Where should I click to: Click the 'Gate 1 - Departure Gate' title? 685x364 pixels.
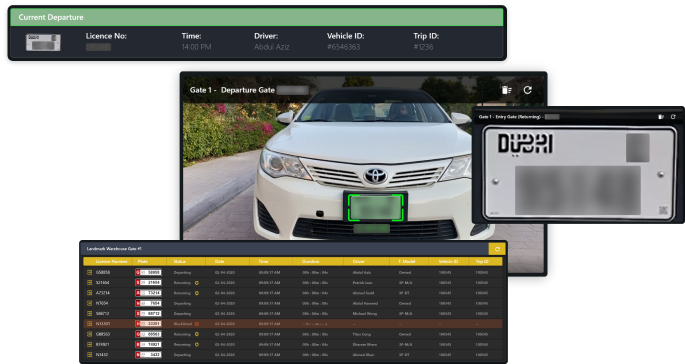tap(232, 90)
